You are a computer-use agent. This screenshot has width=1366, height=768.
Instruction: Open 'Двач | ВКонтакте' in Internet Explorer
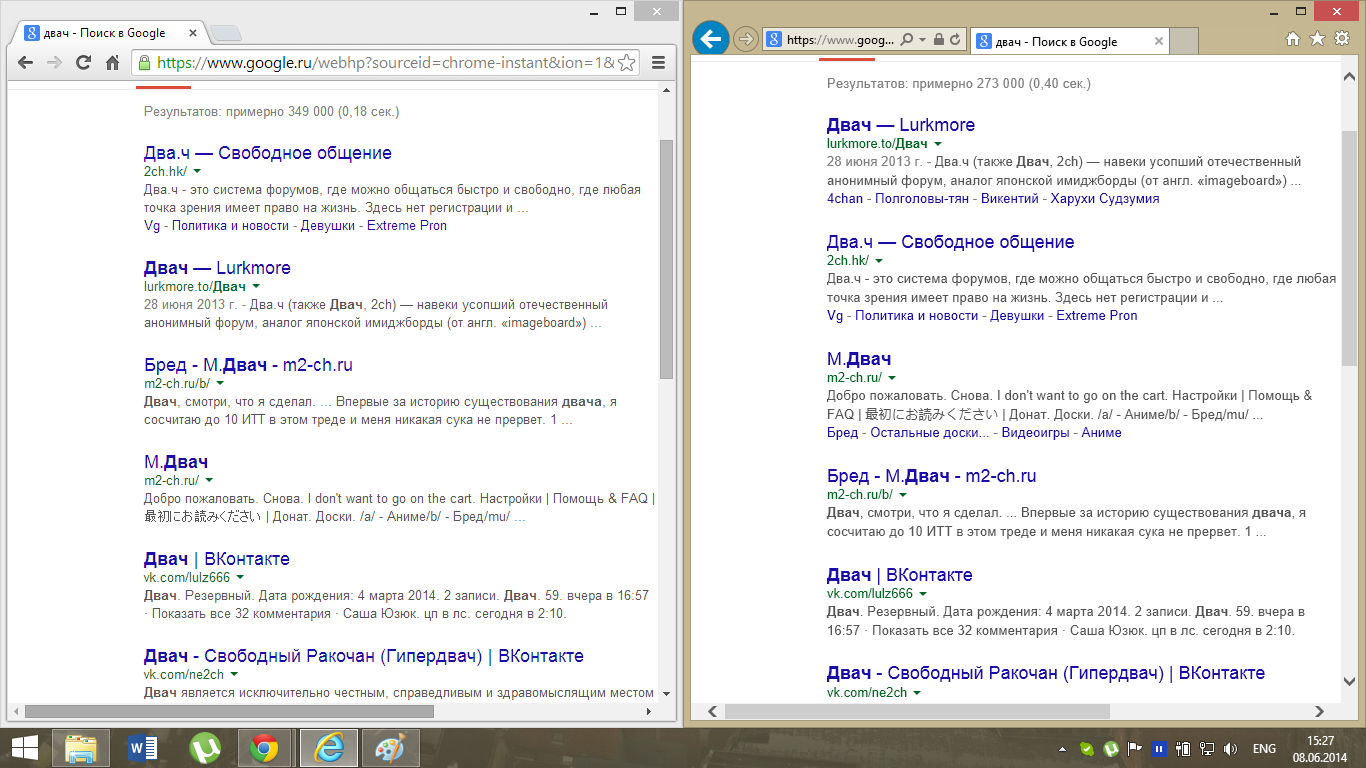900,575
